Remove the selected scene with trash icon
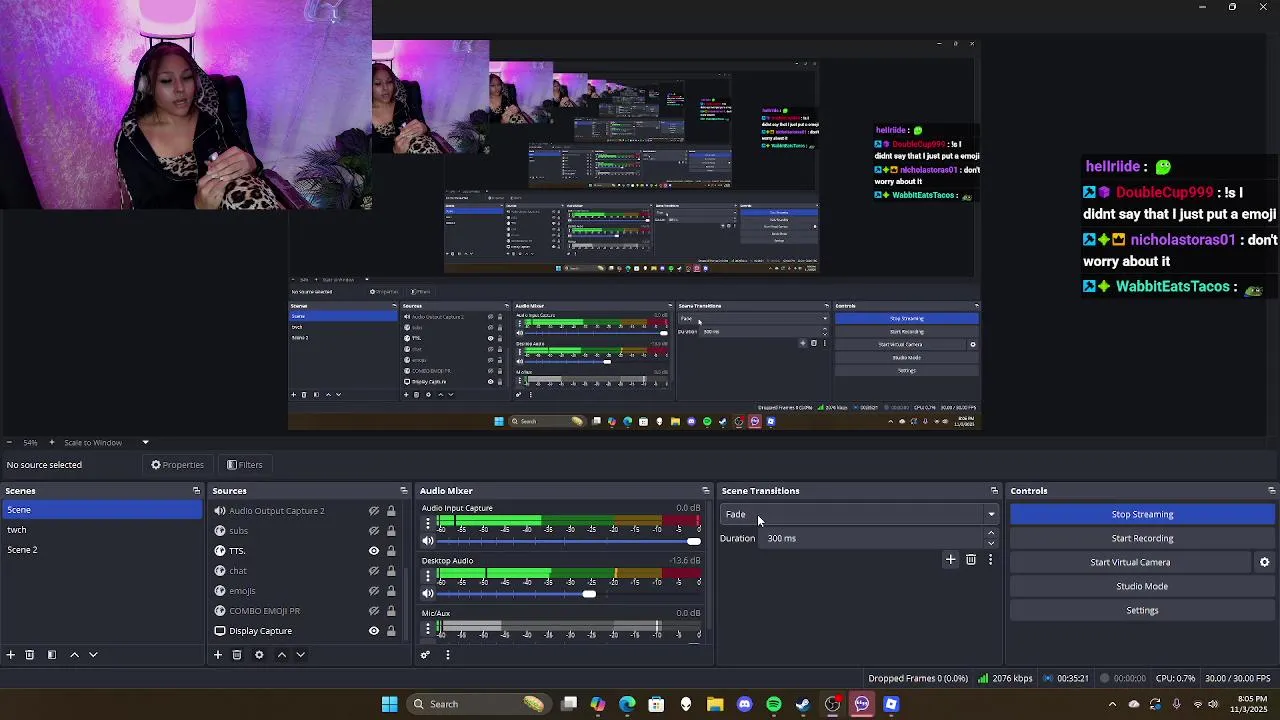 point(30,655)
